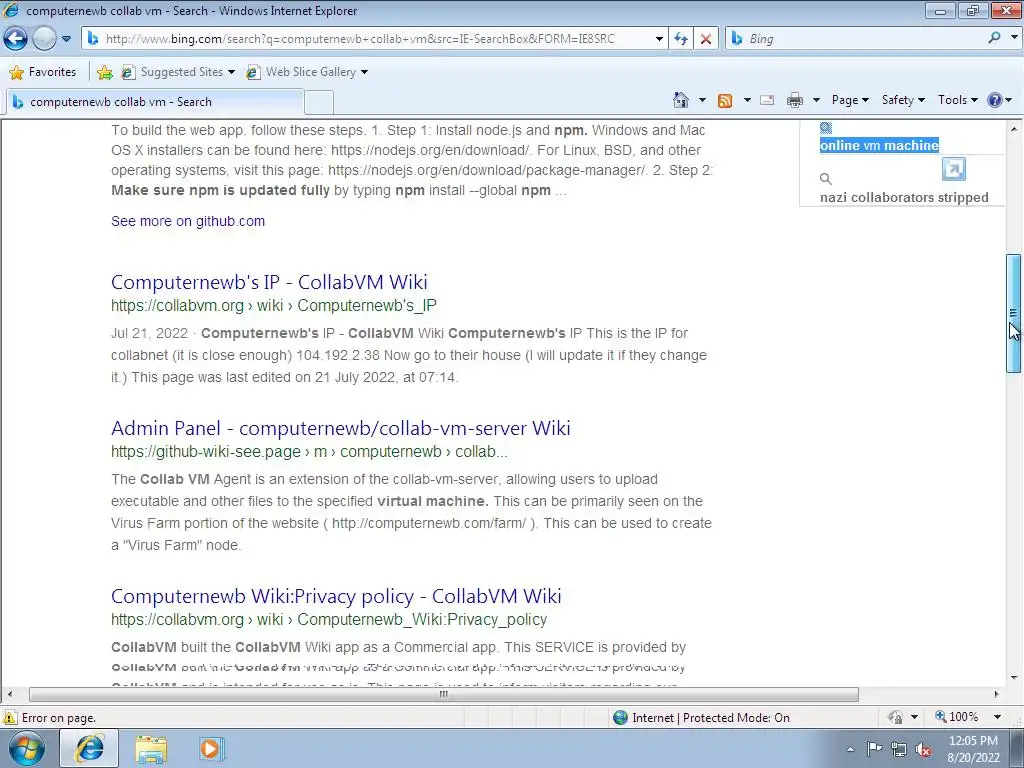Click the muted volume tray icon

[923, 750]
